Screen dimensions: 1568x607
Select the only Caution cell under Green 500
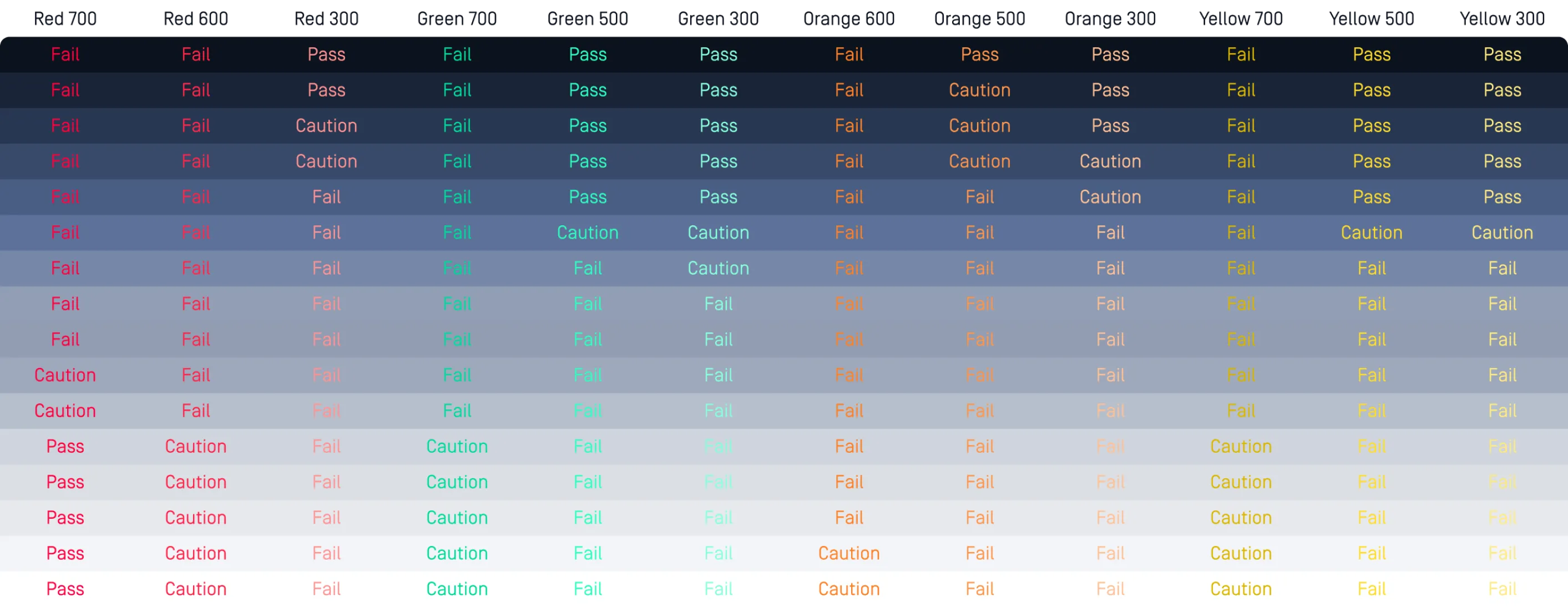click(x=588, y=232)
